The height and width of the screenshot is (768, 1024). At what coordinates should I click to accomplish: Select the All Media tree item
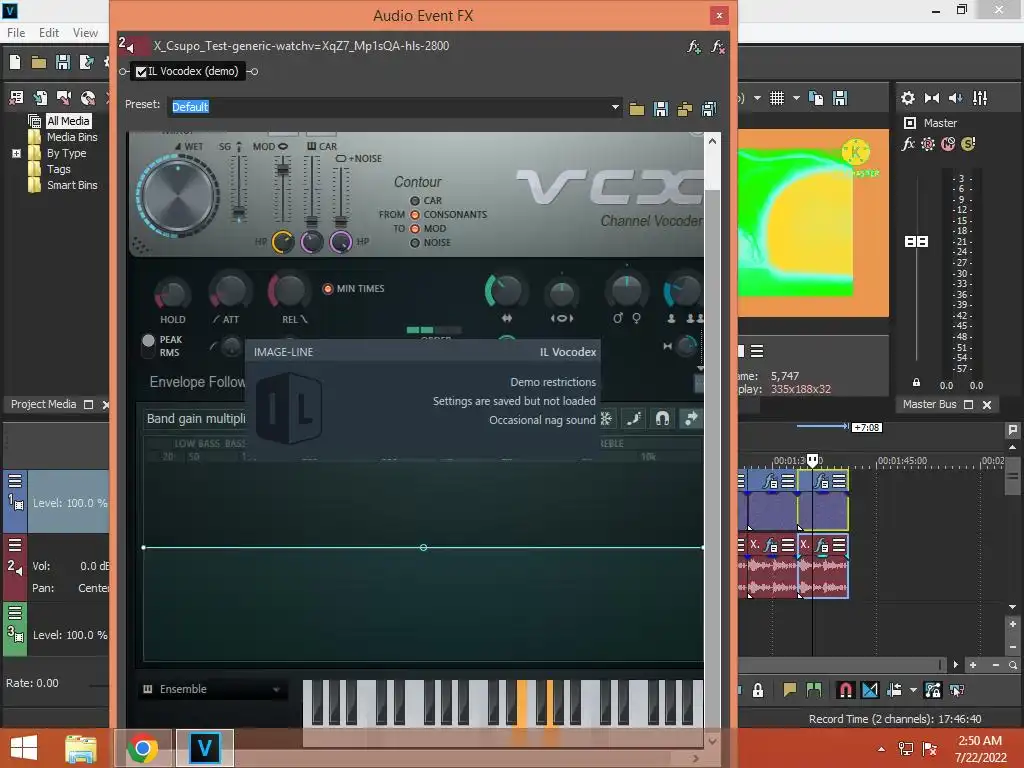68,121
